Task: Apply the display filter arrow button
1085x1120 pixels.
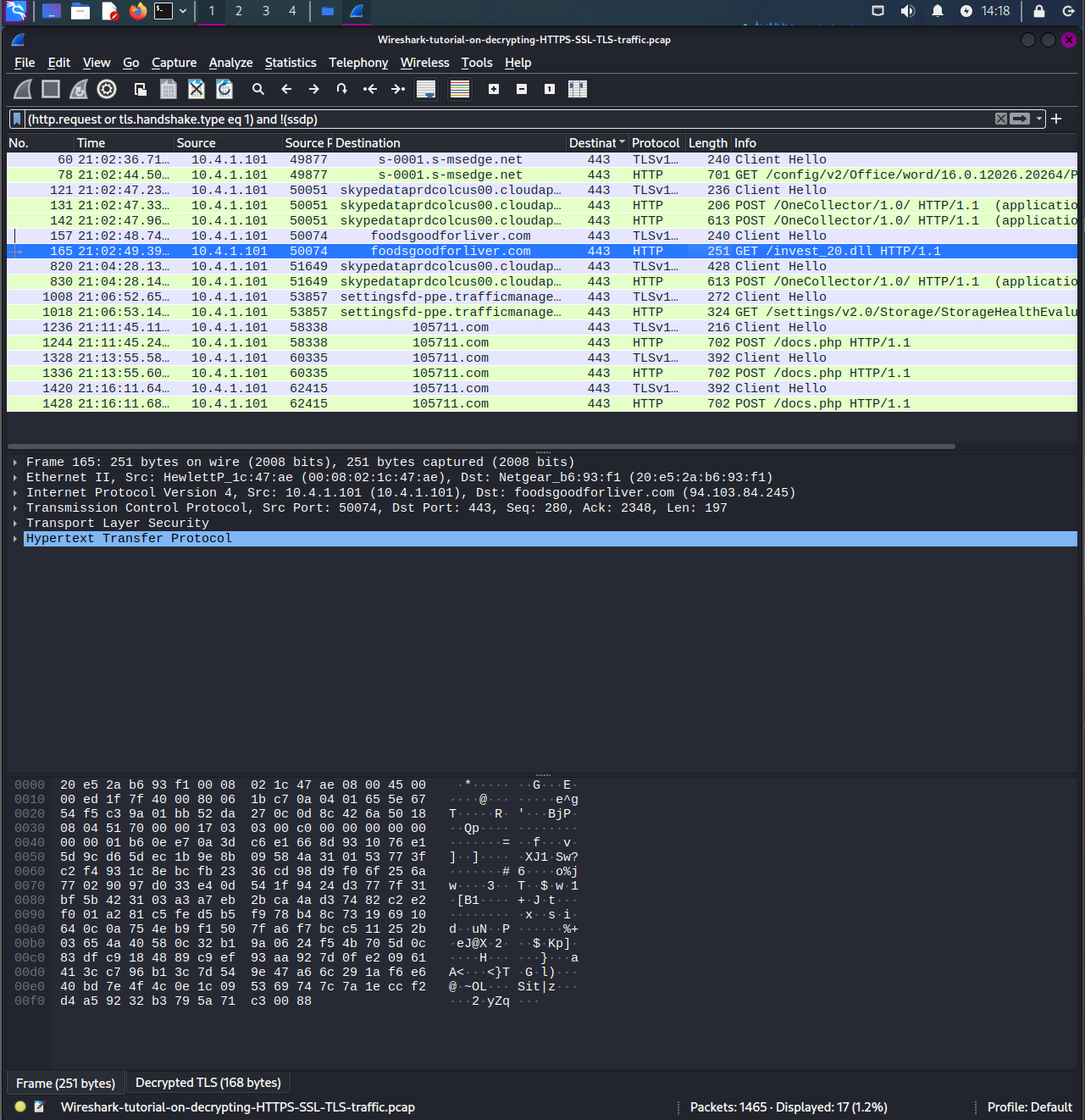Action: (1020, 119)
